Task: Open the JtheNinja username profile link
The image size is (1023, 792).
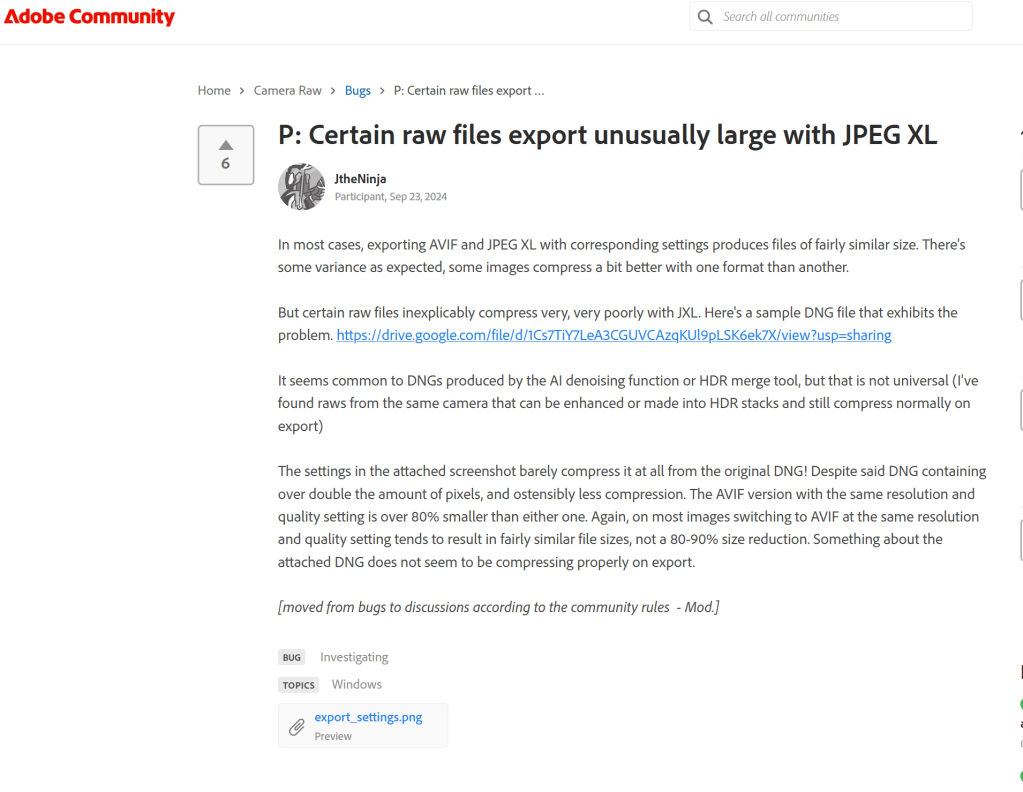Action: coord(360,179)
